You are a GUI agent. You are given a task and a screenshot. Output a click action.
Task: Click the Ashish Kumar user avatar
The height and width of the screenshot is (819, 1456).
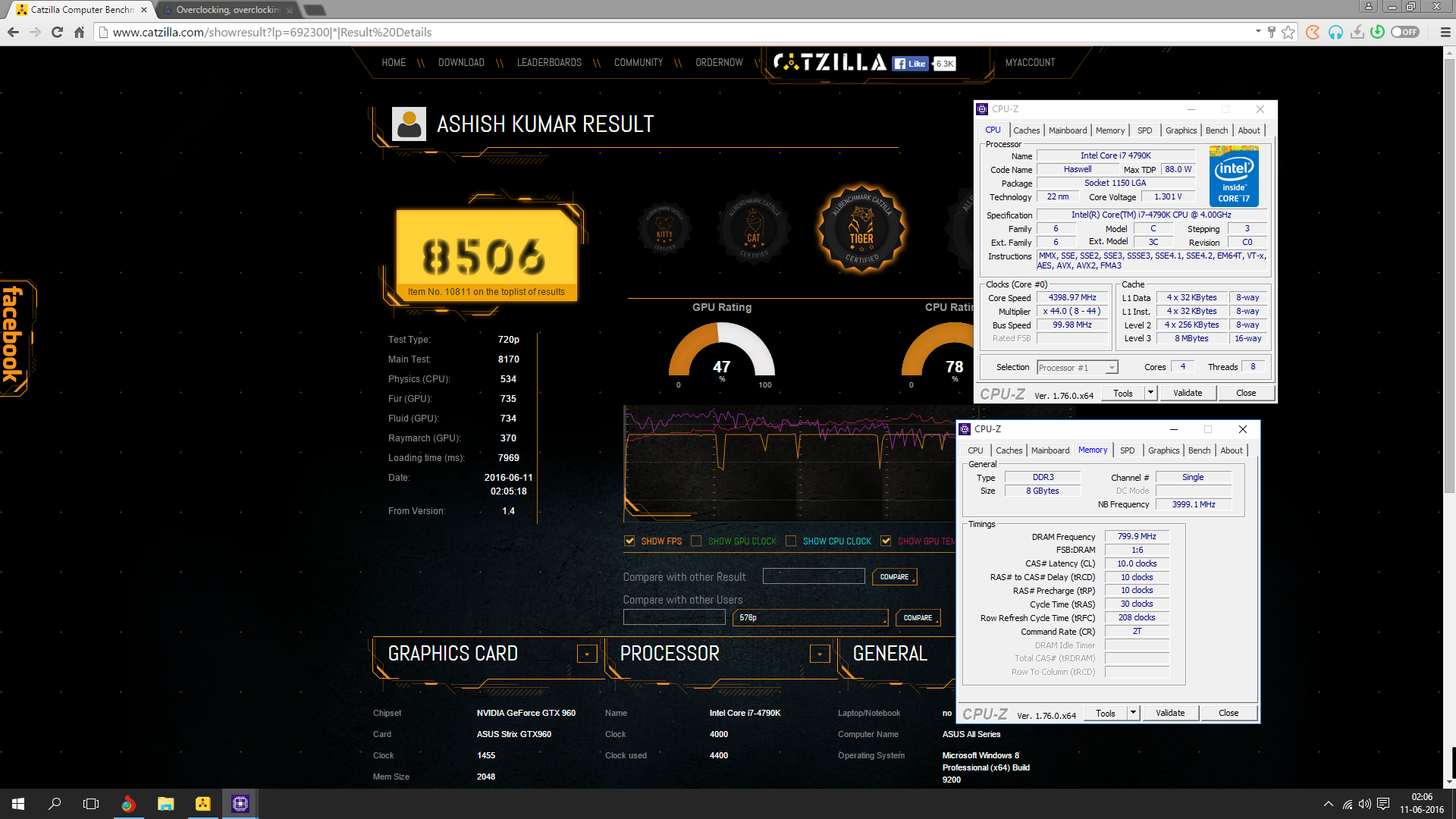[x=409, y=124]
